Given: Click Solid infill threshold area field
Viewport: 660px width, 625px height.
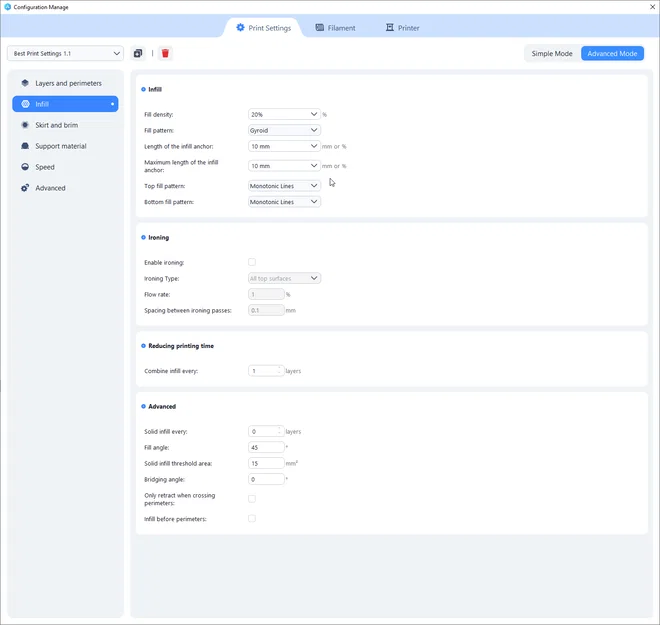Looking at the screenshot, I should click(266, 463).
